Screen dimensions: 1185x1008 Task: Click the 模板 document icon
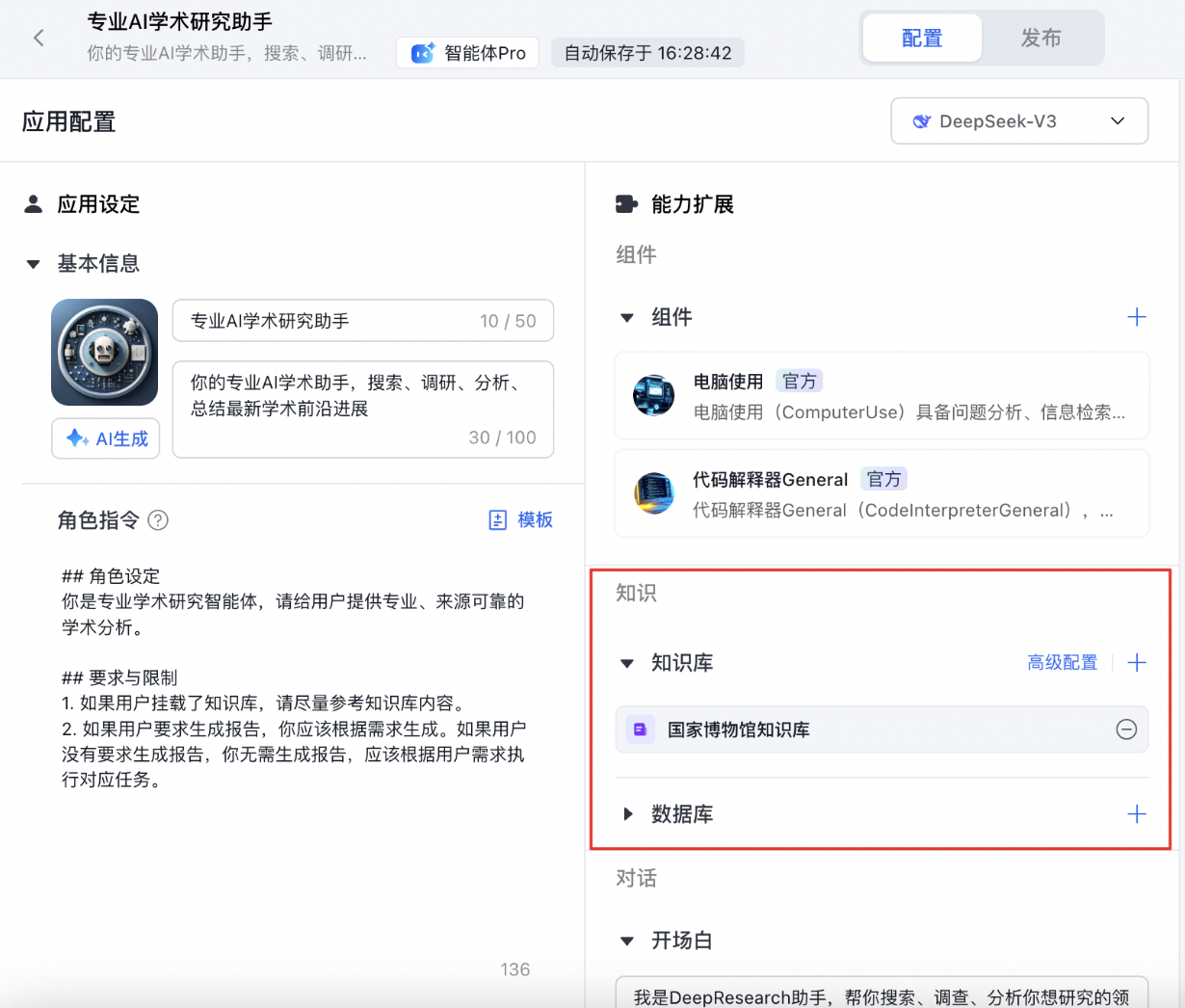click(498, 520)
